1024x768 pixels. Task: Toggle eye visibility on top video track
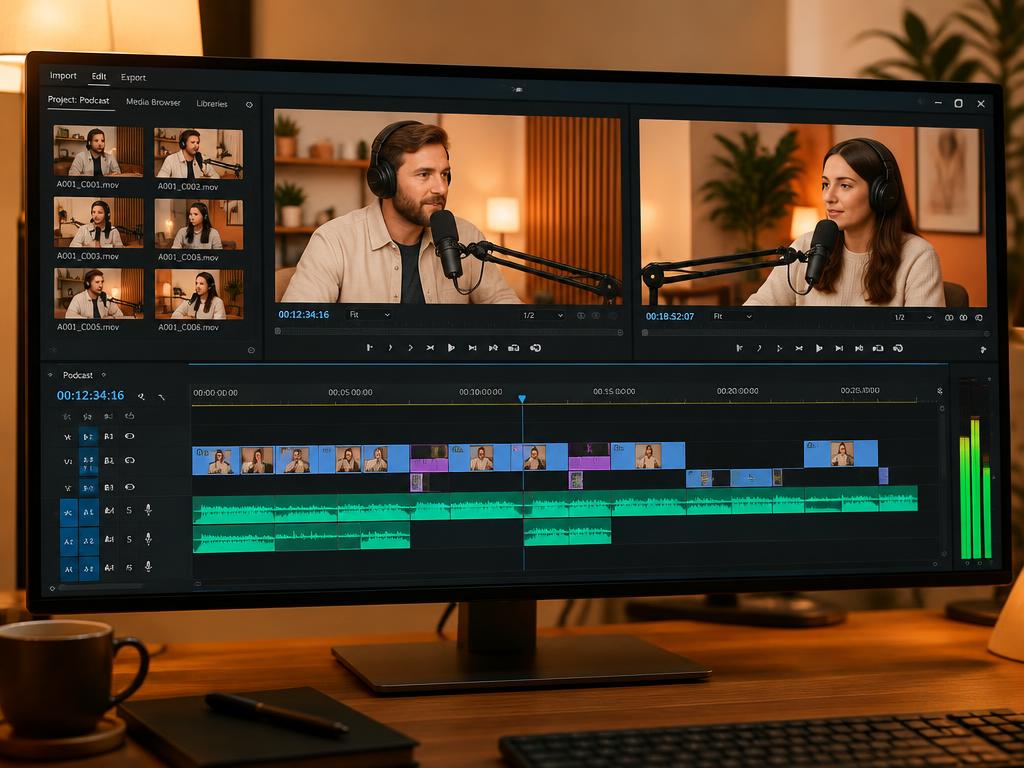tap(130, 436)
